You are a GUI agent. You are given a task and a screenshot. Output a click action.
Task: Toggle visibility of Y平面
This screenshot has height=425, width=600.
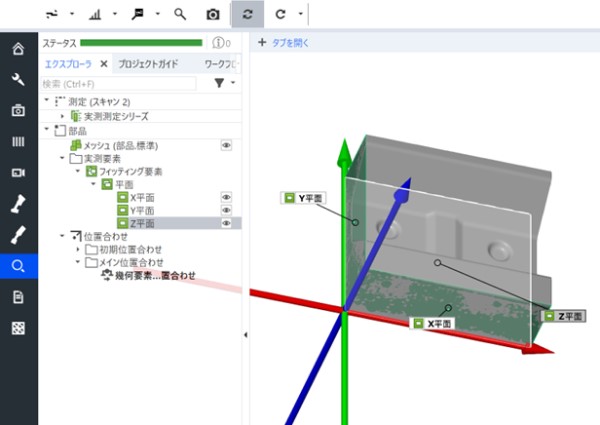click(x=226, y=210)
